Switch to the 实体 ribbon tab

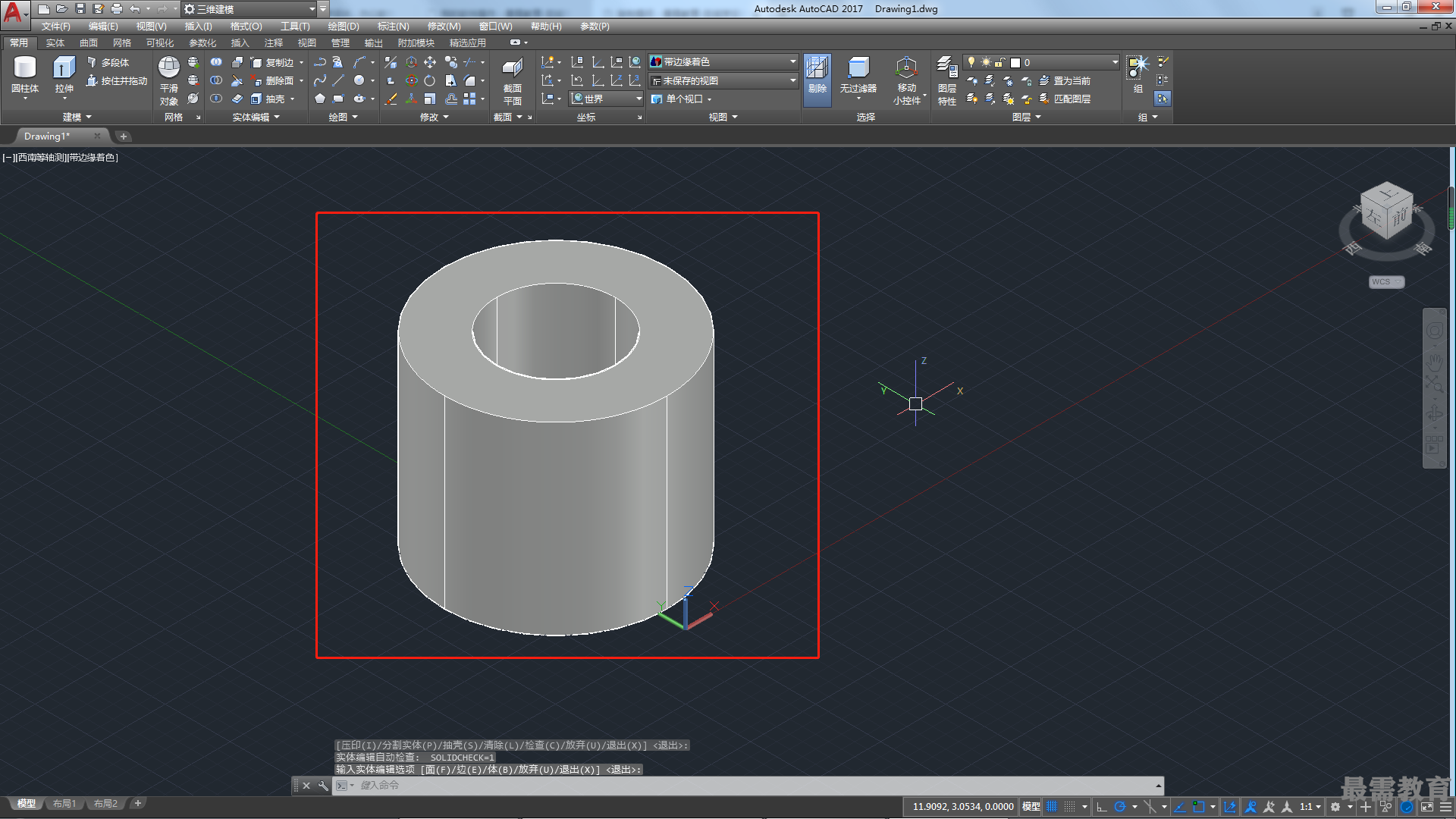[x=55, y=43]
